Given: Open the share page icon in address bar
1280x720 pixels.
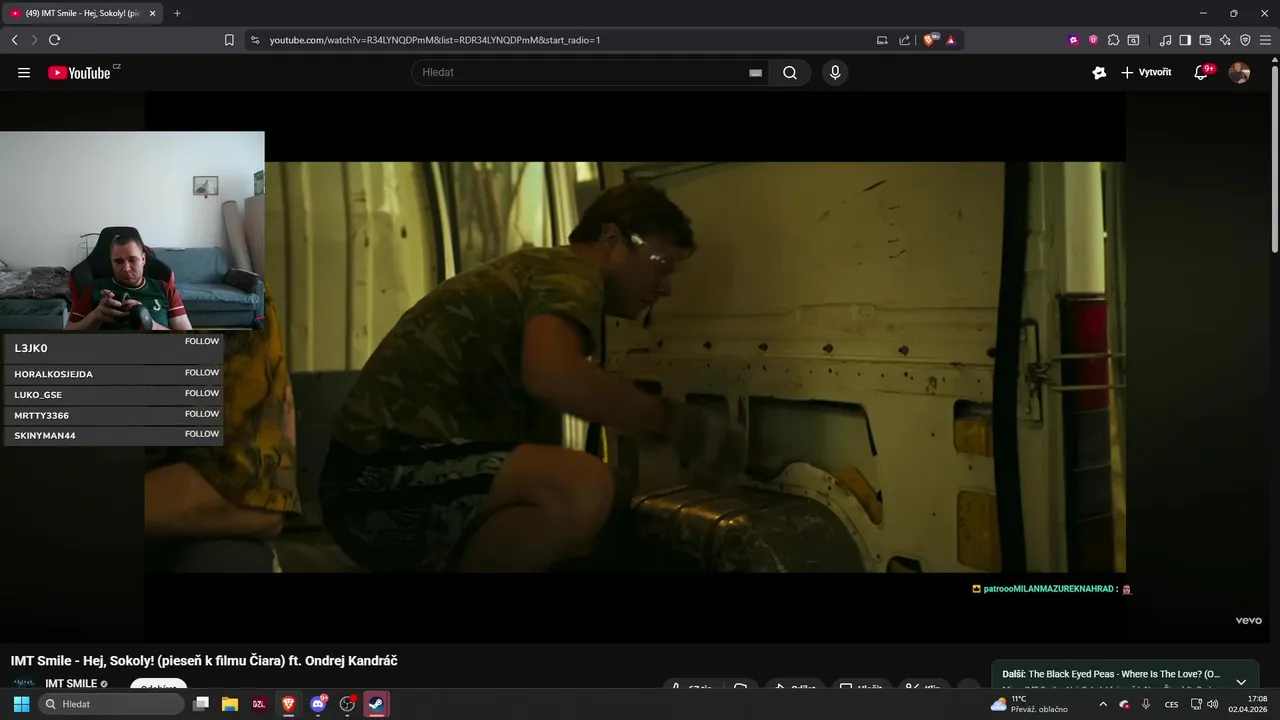Looking at the screenshot, I should coord(904,40).
